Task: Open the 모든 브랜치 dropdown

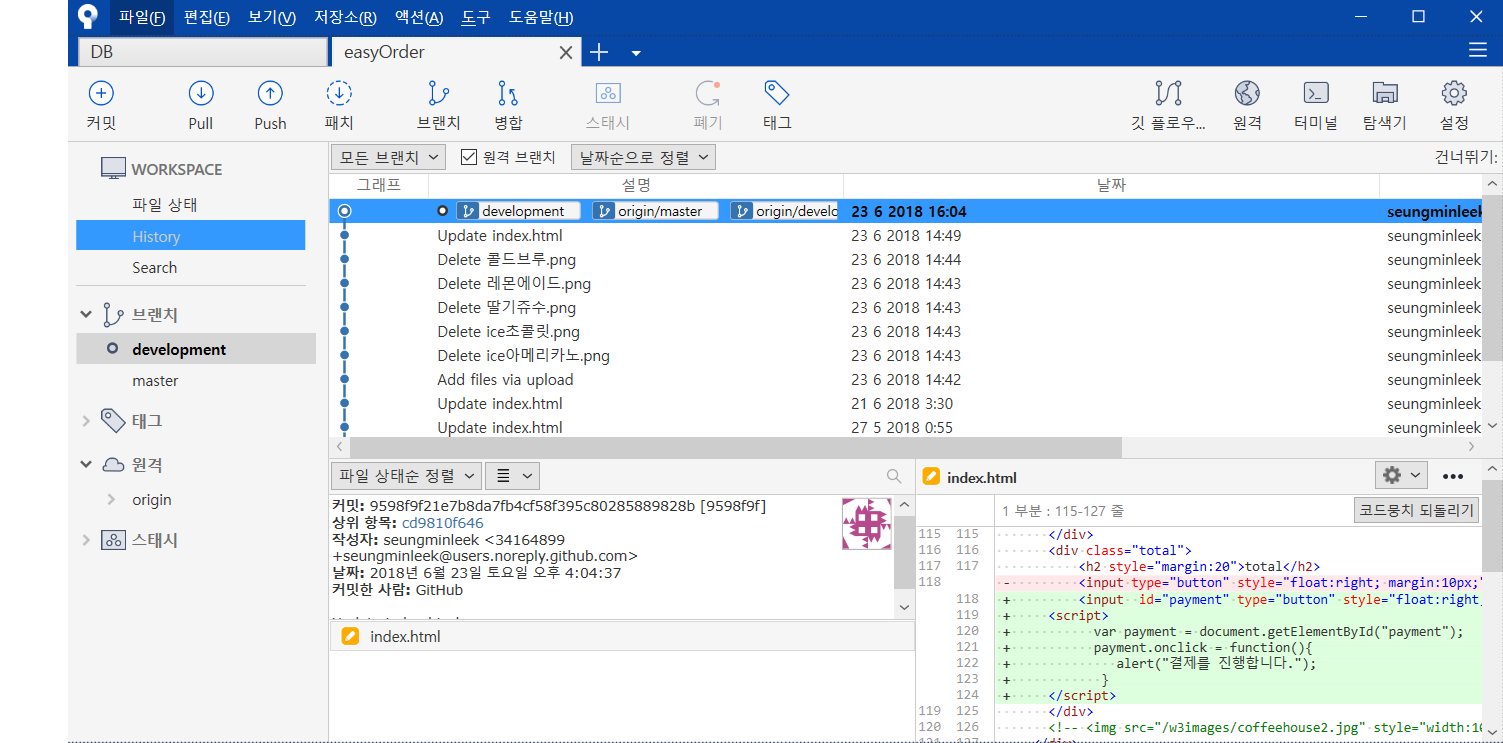Action: 388,157
